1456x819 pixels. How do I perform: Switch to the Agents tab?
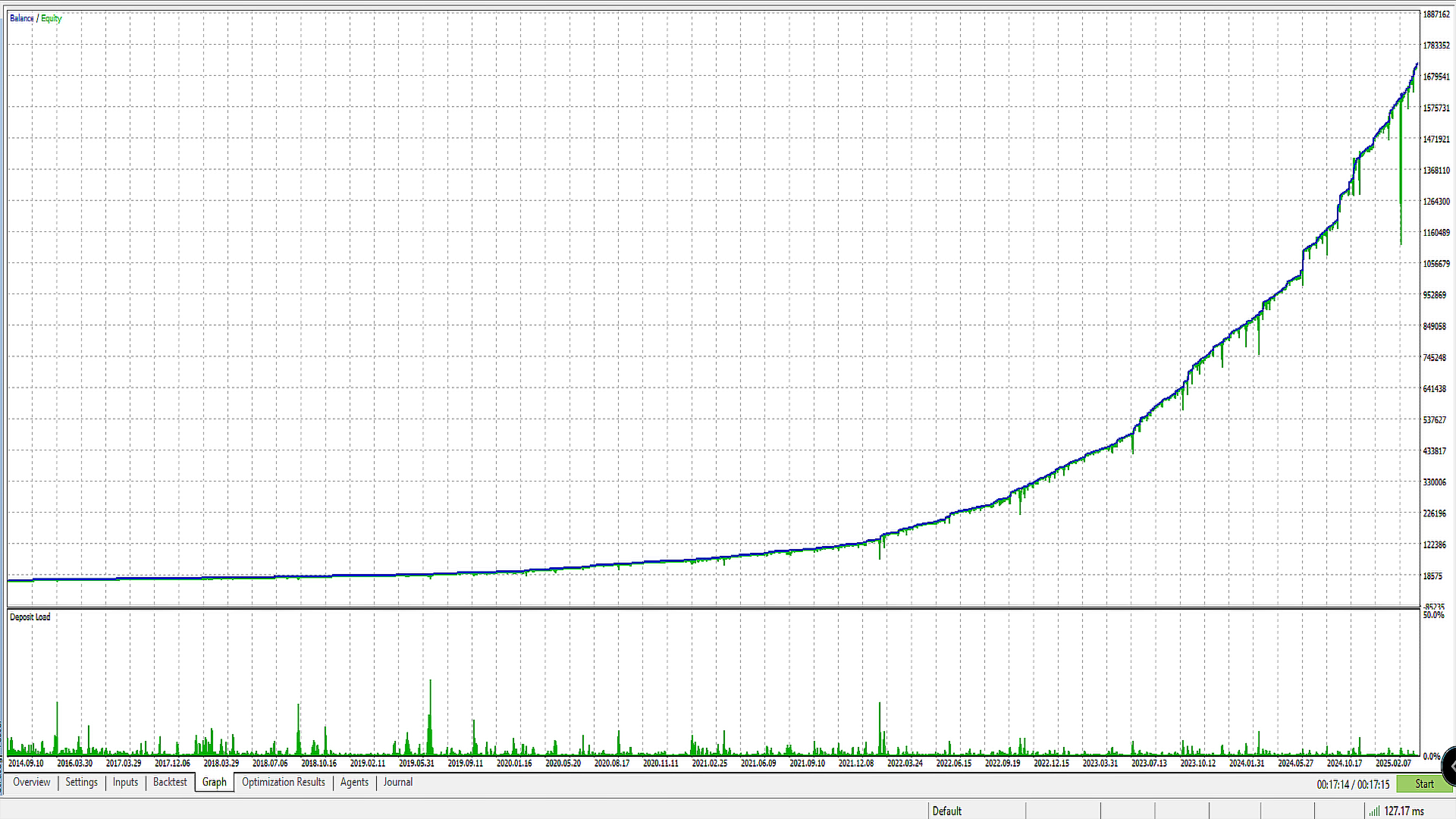pos(354,782)
